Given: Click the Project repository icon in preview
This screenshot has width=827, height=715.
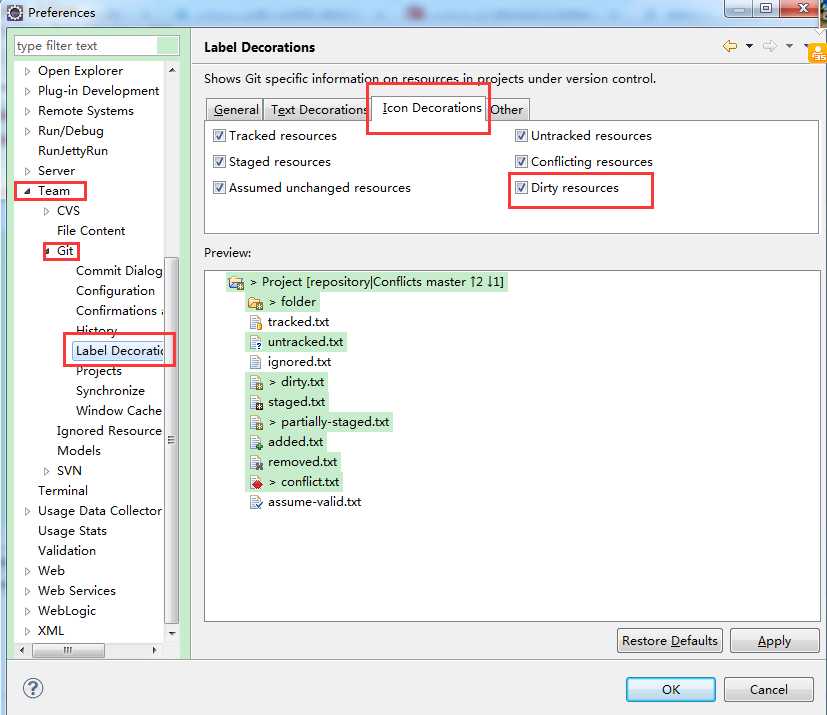Looking at the screenshot, I should [236, 283].
